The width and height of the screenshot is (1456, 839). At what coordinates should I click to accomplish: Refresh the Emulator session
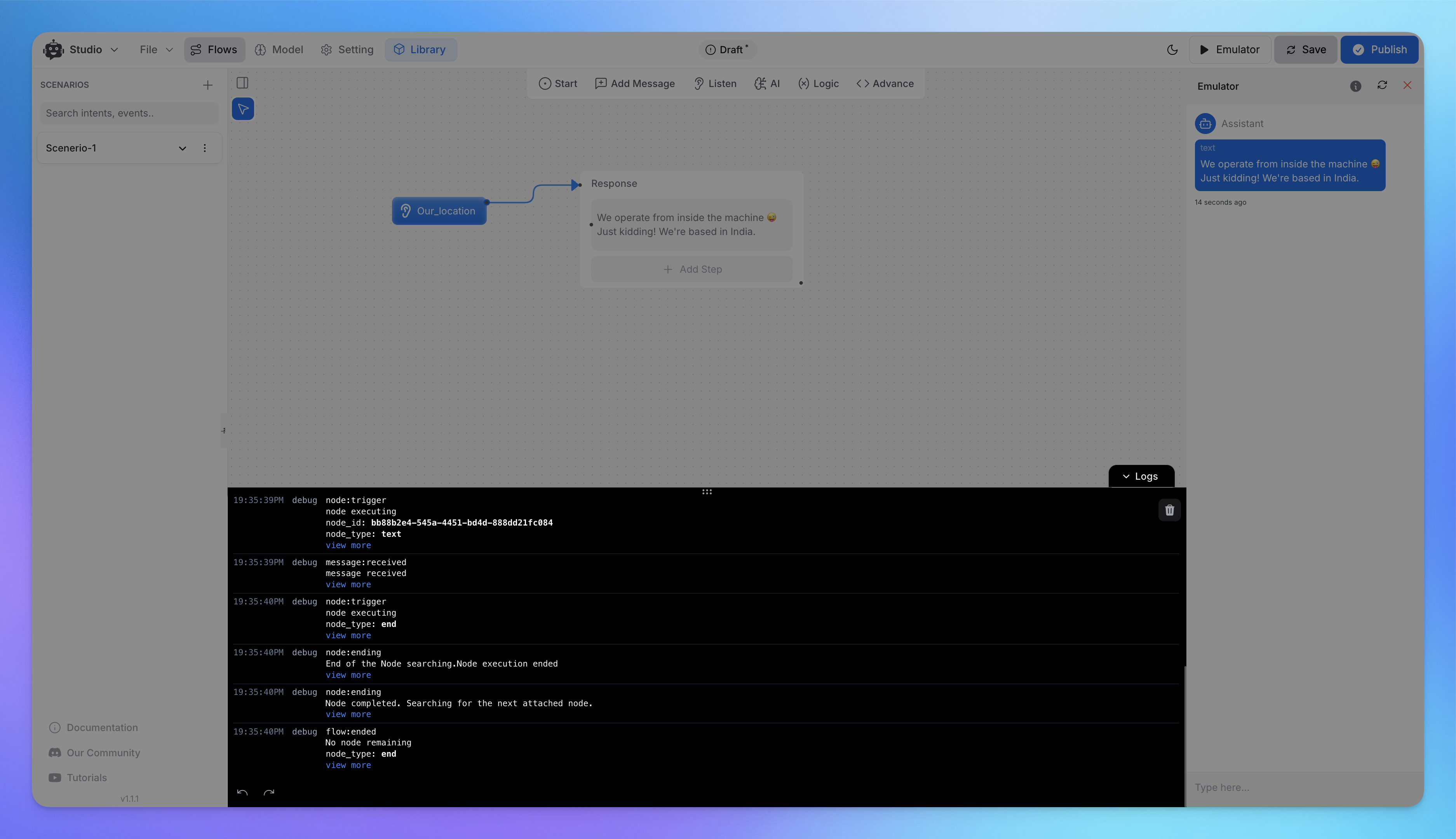coord(1382,85)
